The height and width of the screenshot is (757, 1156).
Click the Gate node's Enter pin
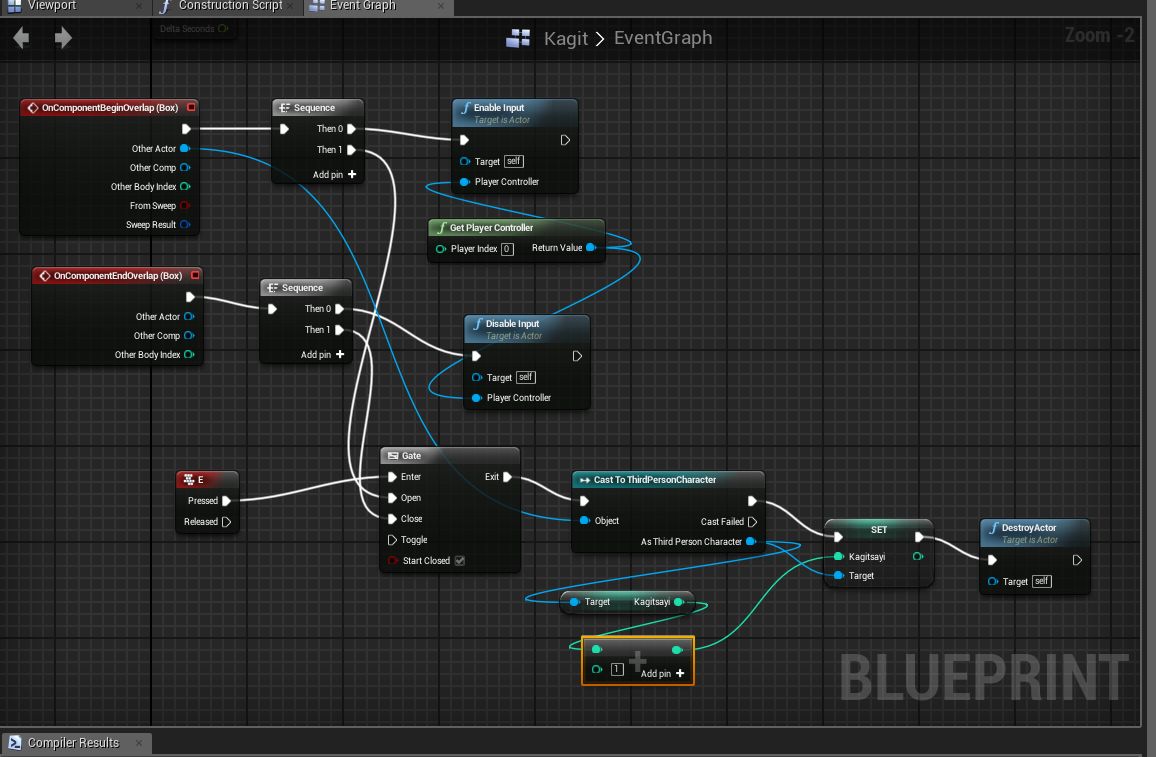click(392, 477)
